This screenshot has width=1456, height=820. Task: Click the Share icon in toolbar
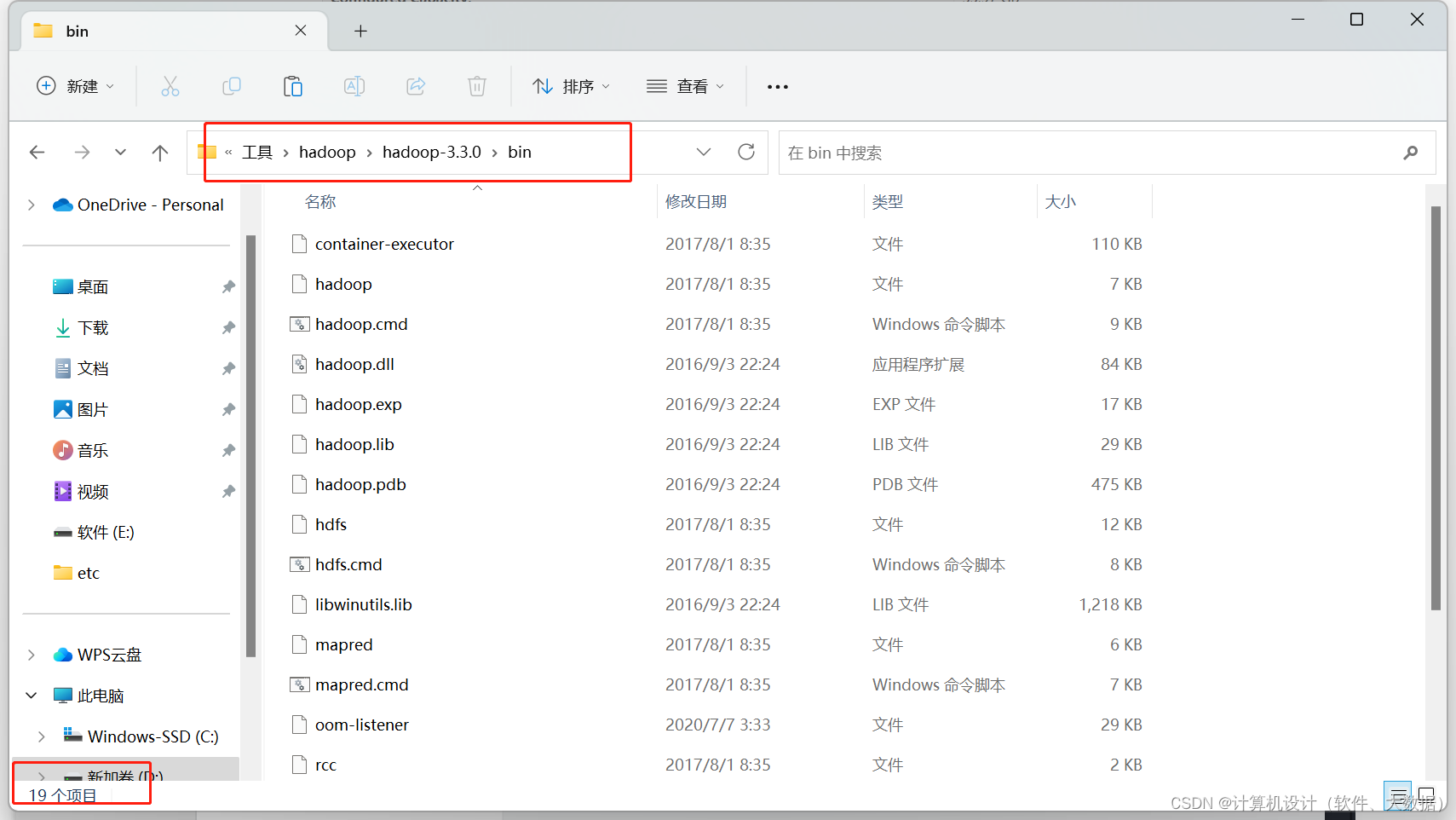pyautogui.click(x=416, y=86)
